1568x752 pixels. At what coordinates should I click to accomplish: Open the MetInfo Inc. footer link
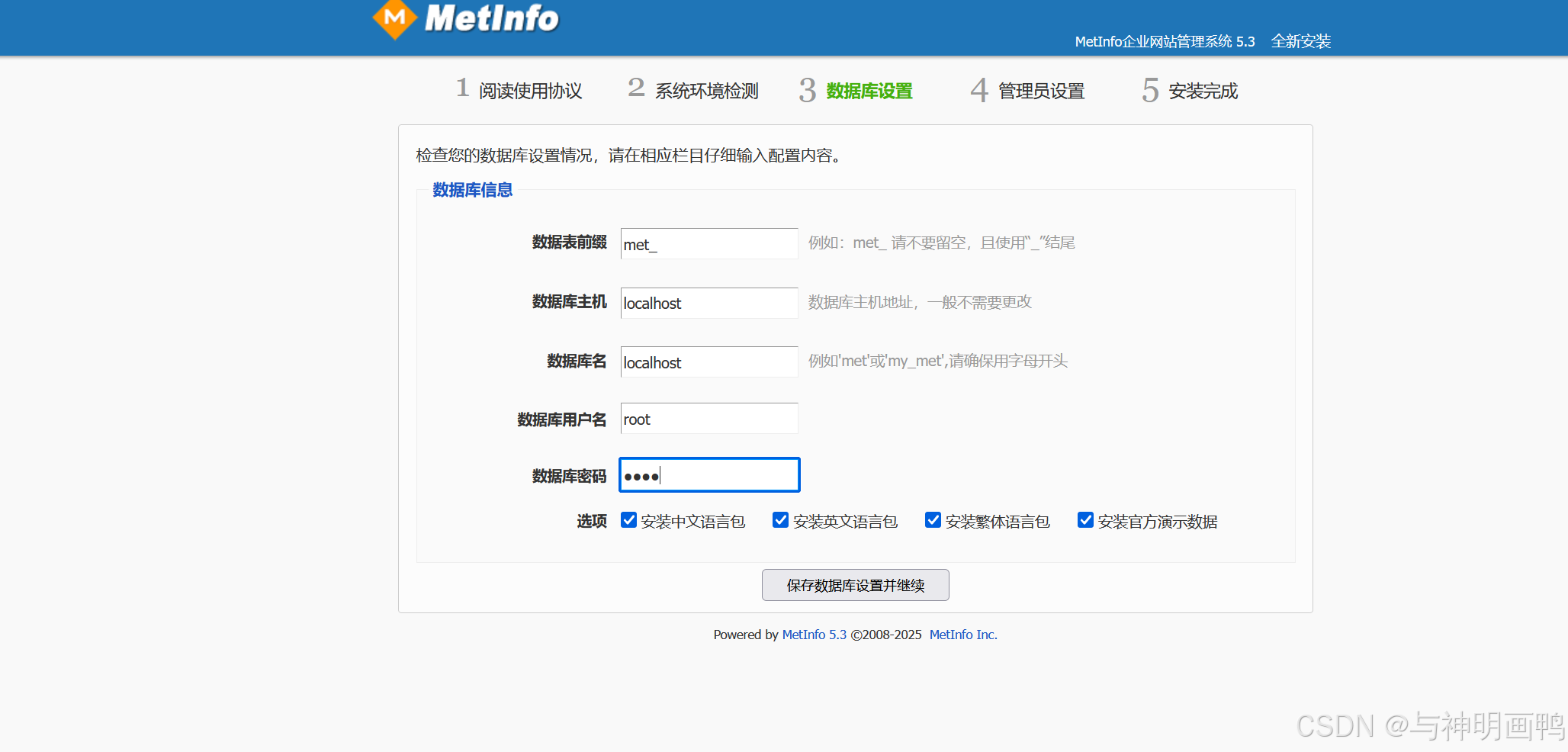click(x=963, y=635)
